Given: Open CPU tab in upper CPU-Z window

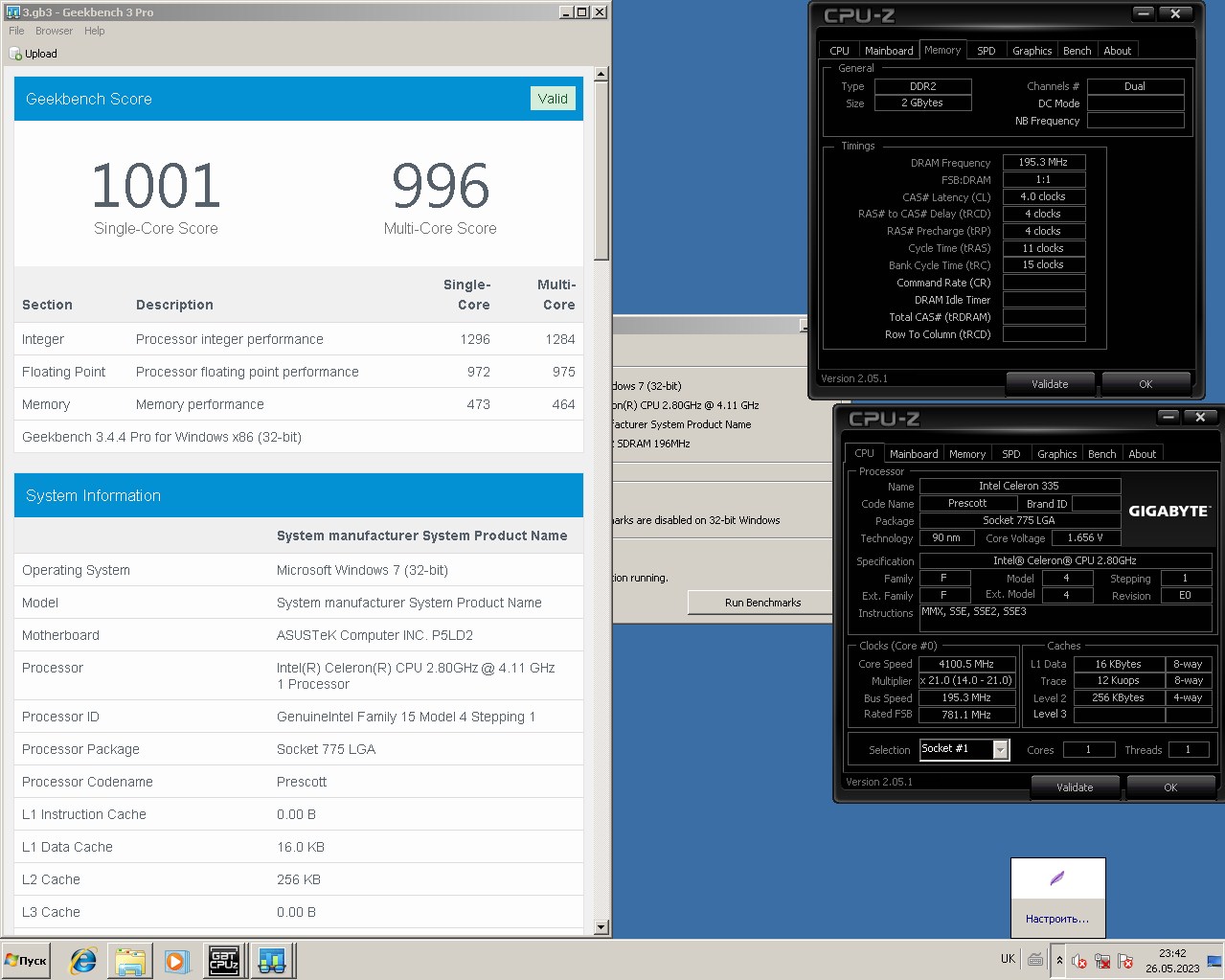Looking at the screenshot, I should pyautogui.click(x=839, y=51).
